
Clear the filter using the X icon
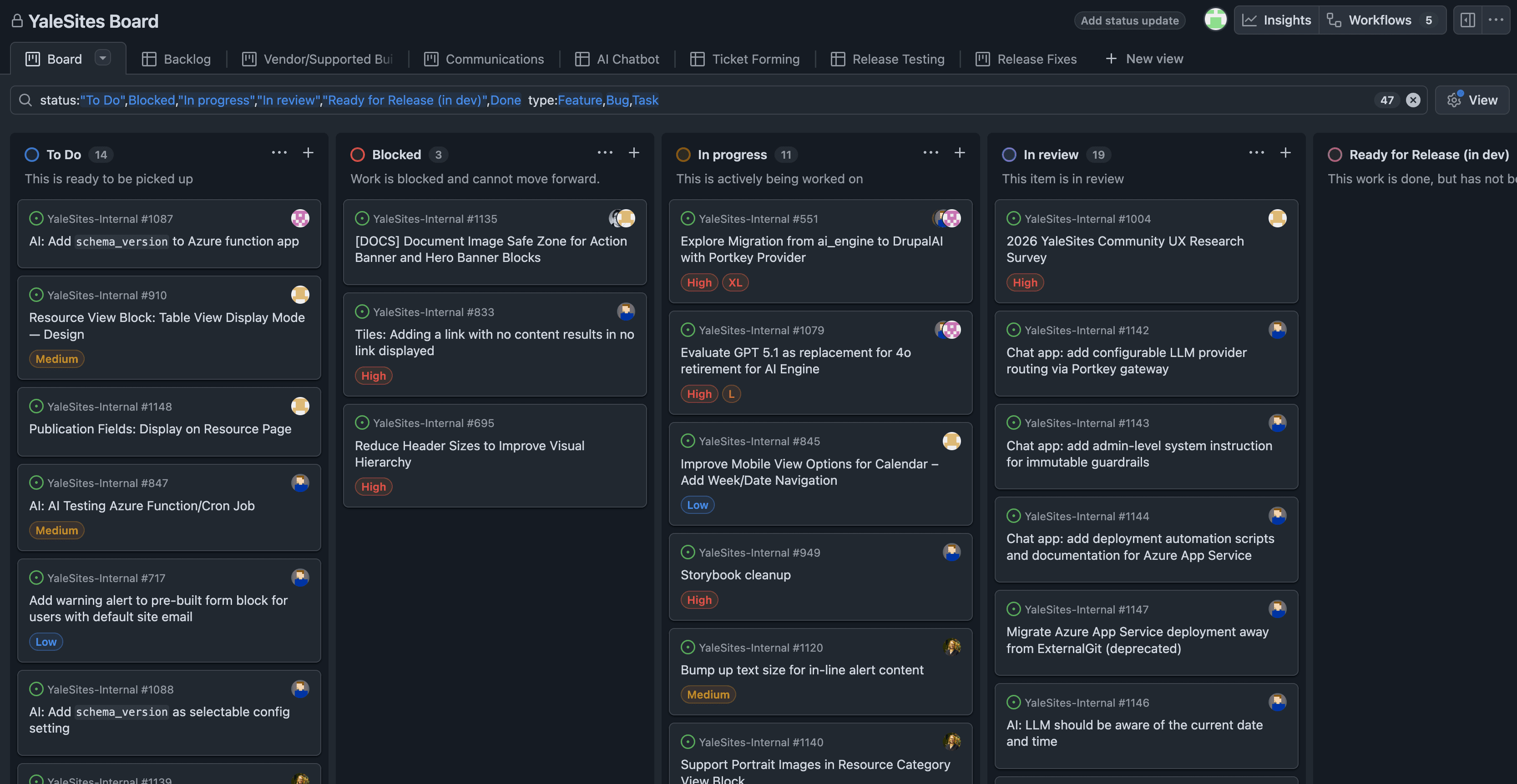pos(1413,100)
